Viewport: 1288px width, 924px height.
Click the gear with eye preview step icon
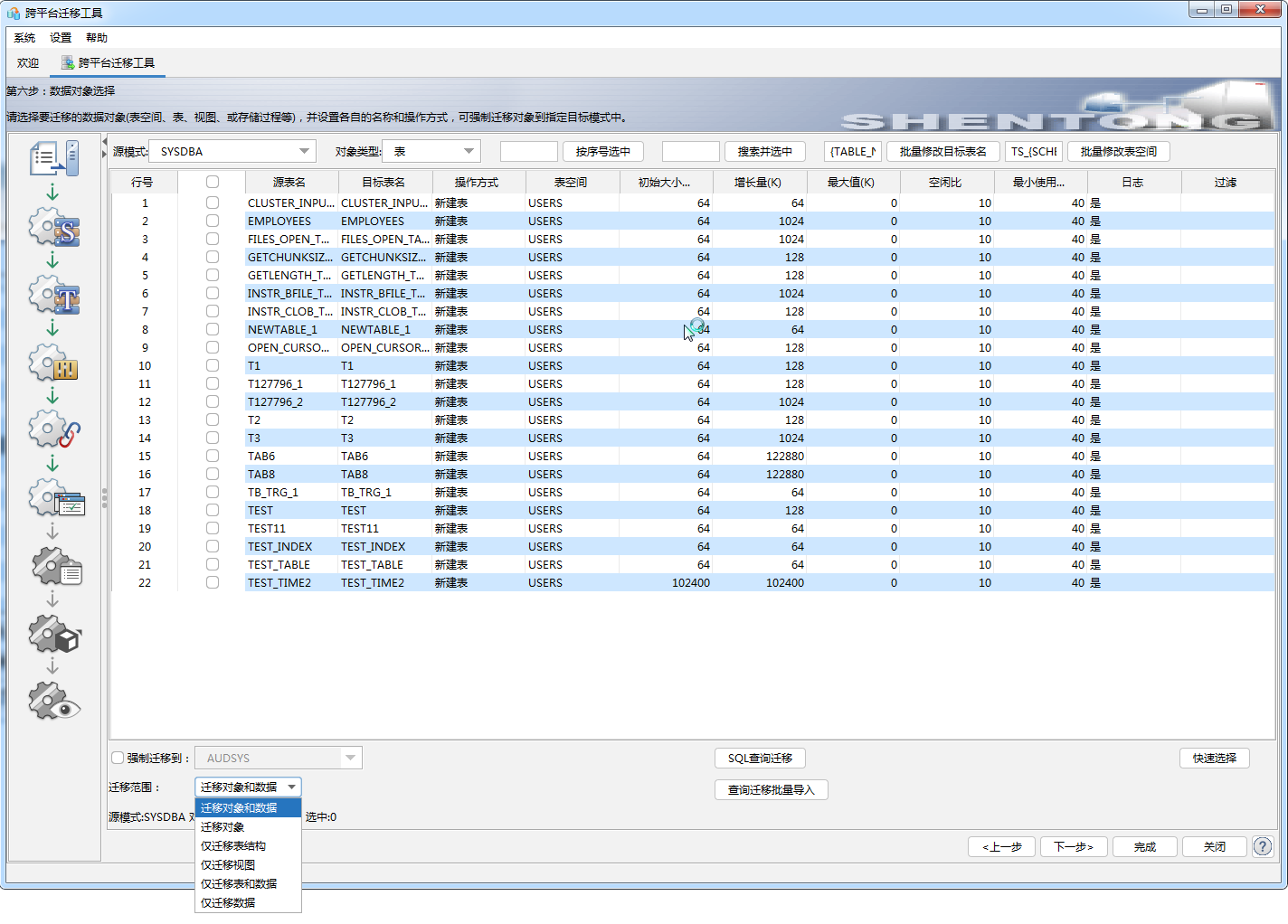pyautogui.click(x=54, y=702)
